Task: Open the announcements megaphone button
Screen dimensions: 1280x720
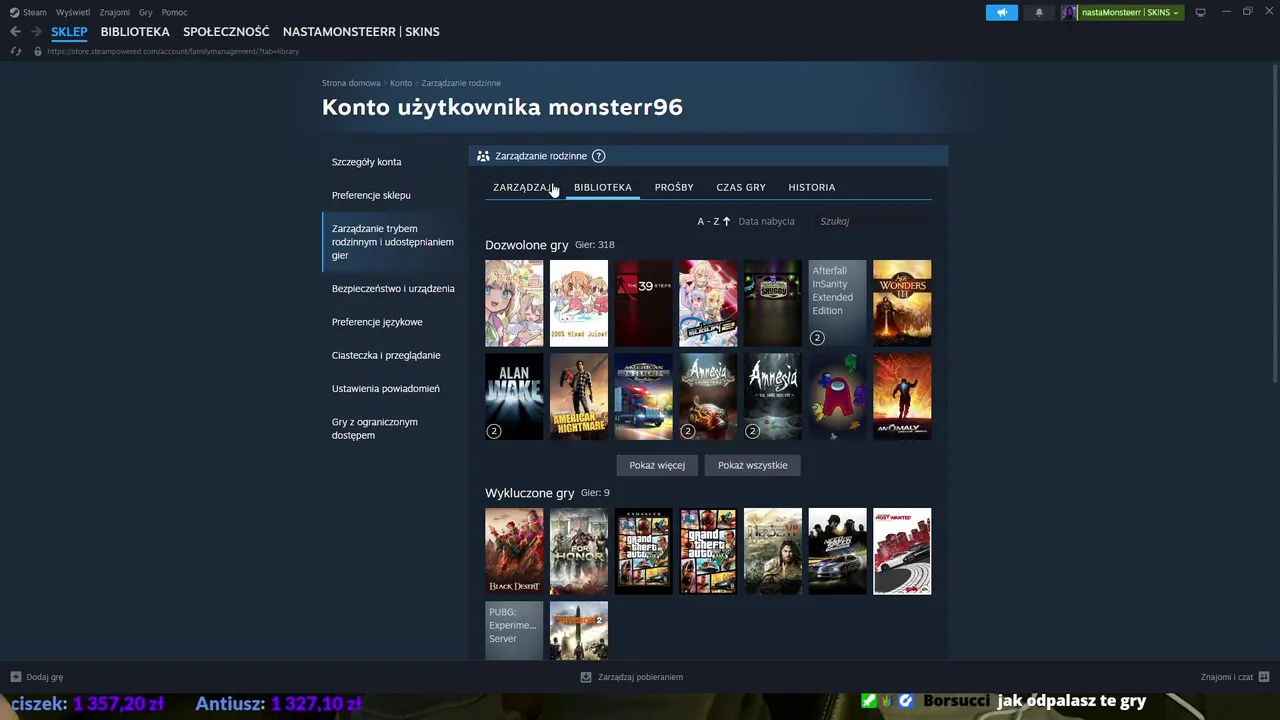Action: pyautogui.click(x=1001, y=12)
